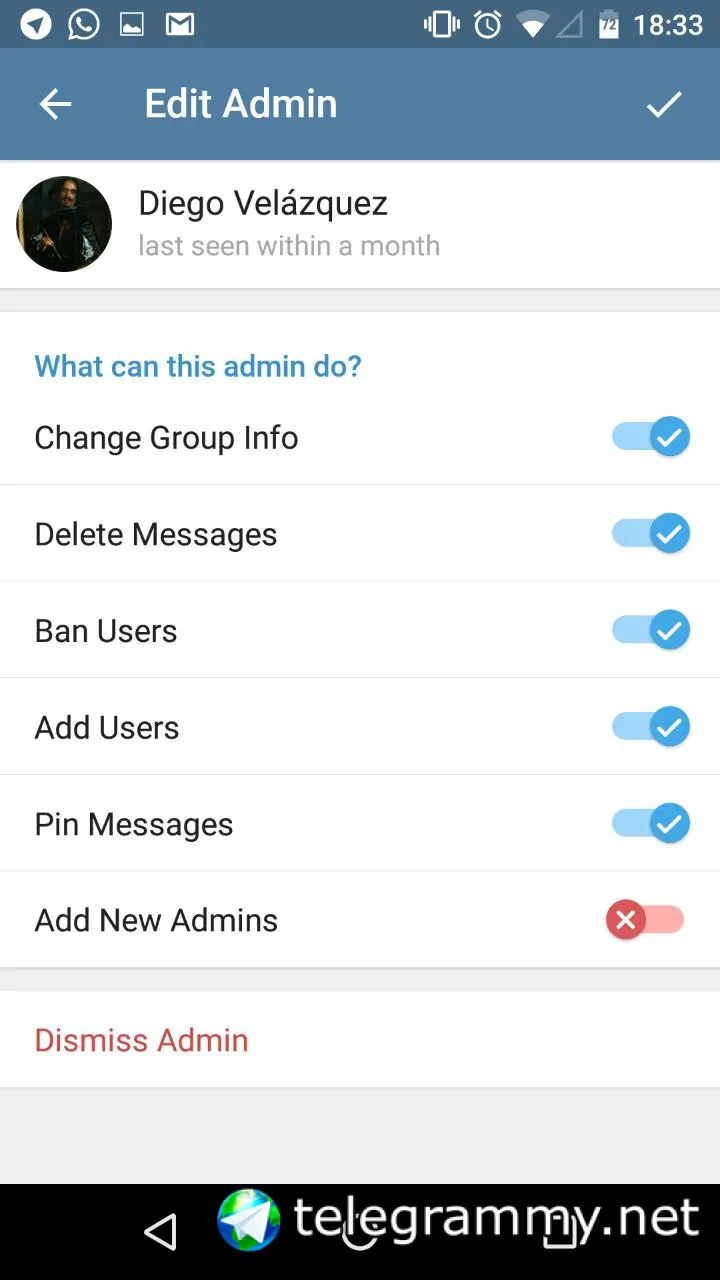720x1280 pixels.
Task: Turn off the Delete Messages toggle
Action: tap(651, 534)
